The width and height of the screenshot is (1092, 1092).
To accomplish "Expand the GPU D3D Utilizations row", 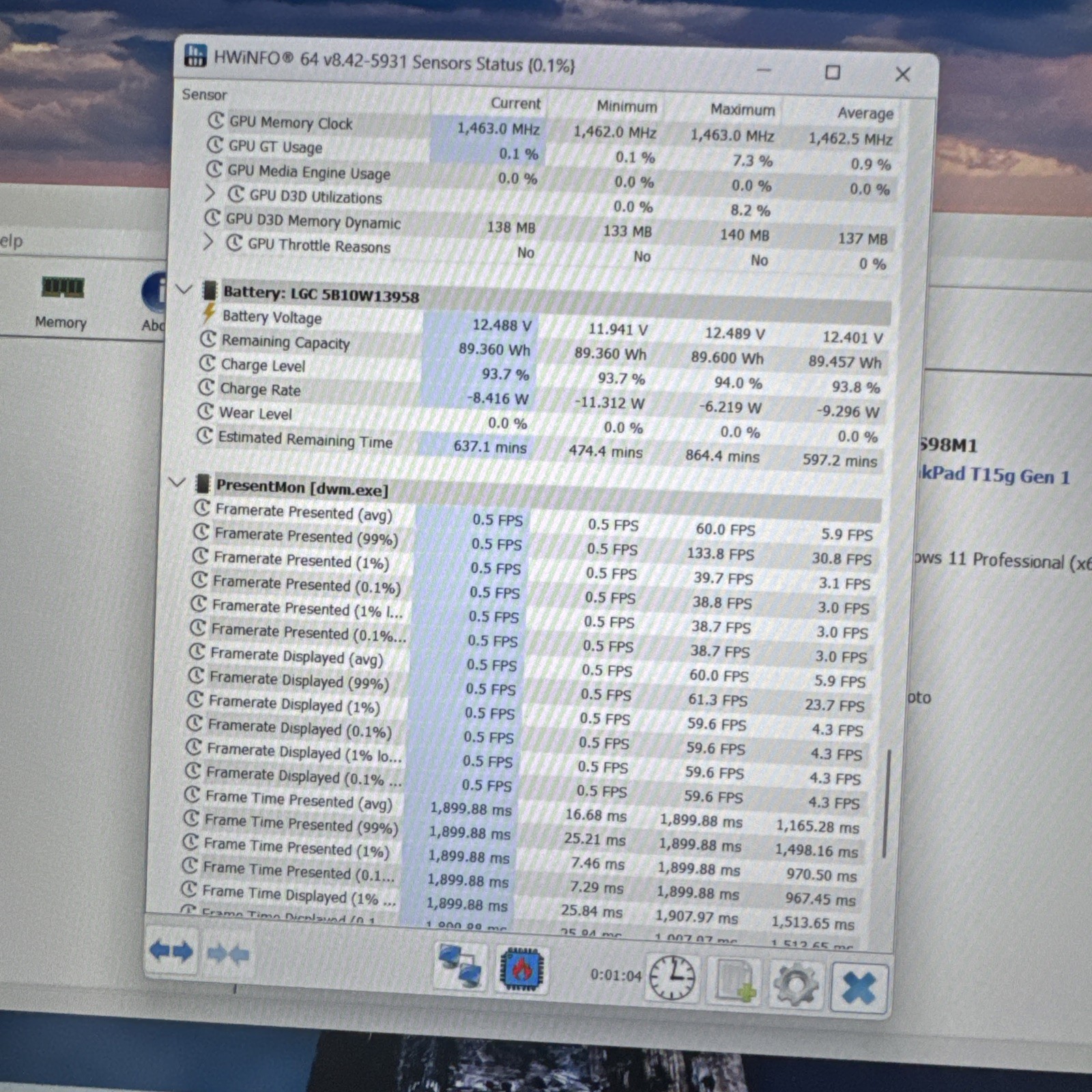I will [x=210, y=194].
